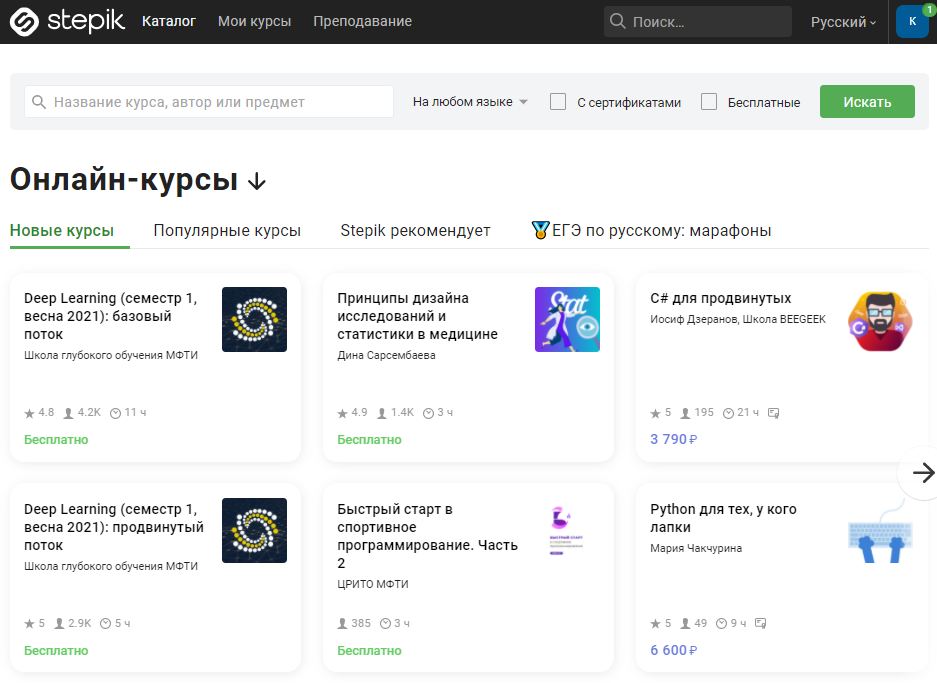Click the certificate icon on Python для тех card
This screenshot has height=683, width=937.
(x=760, y=623)
